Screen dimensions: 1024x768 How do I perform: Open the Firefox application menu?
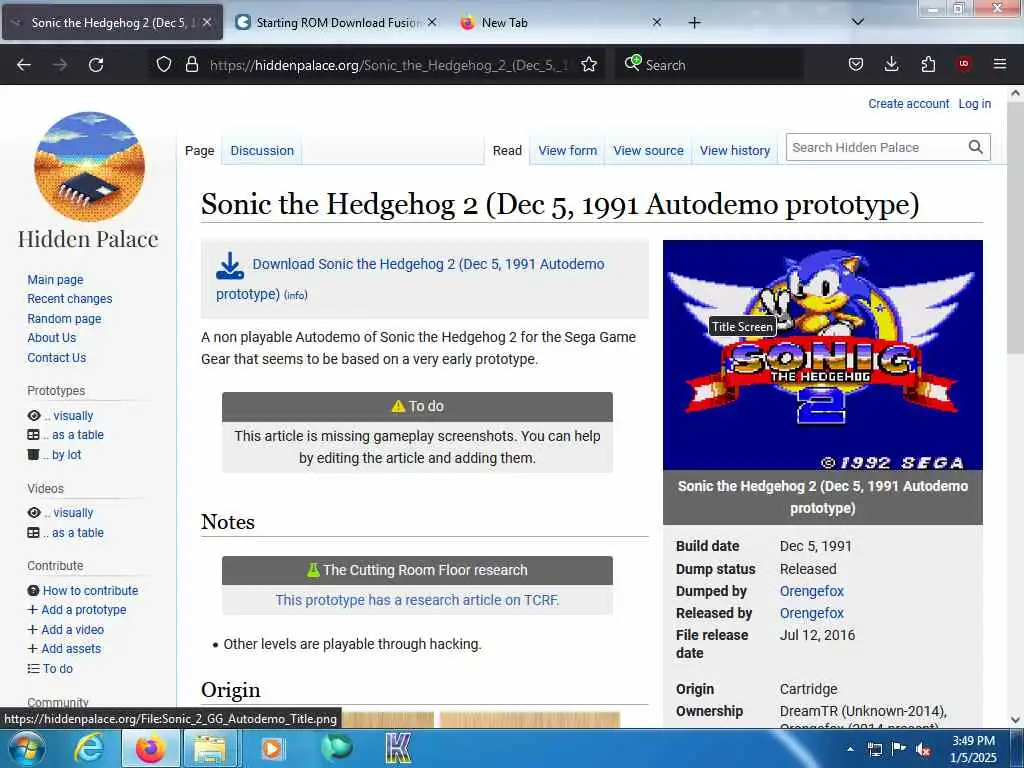click(1000, 64)
